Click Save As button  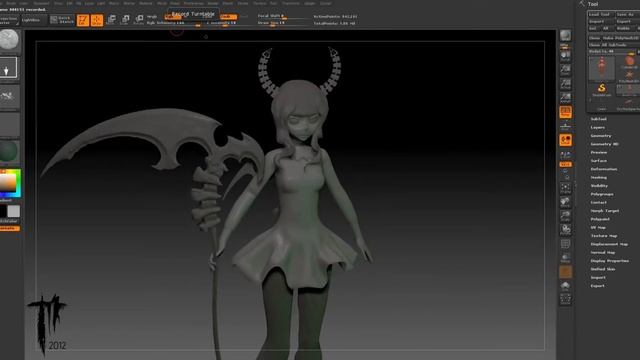(627, 14)
